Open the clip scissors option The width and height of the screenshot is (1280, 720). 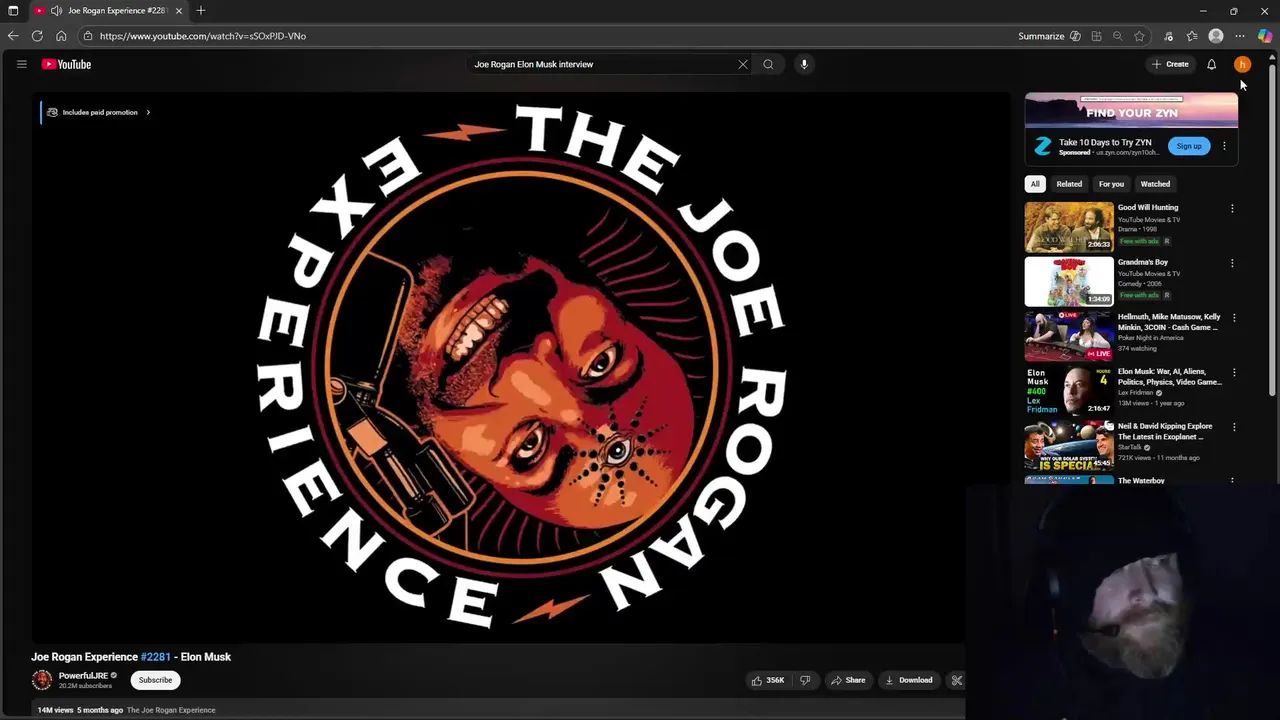956,680
